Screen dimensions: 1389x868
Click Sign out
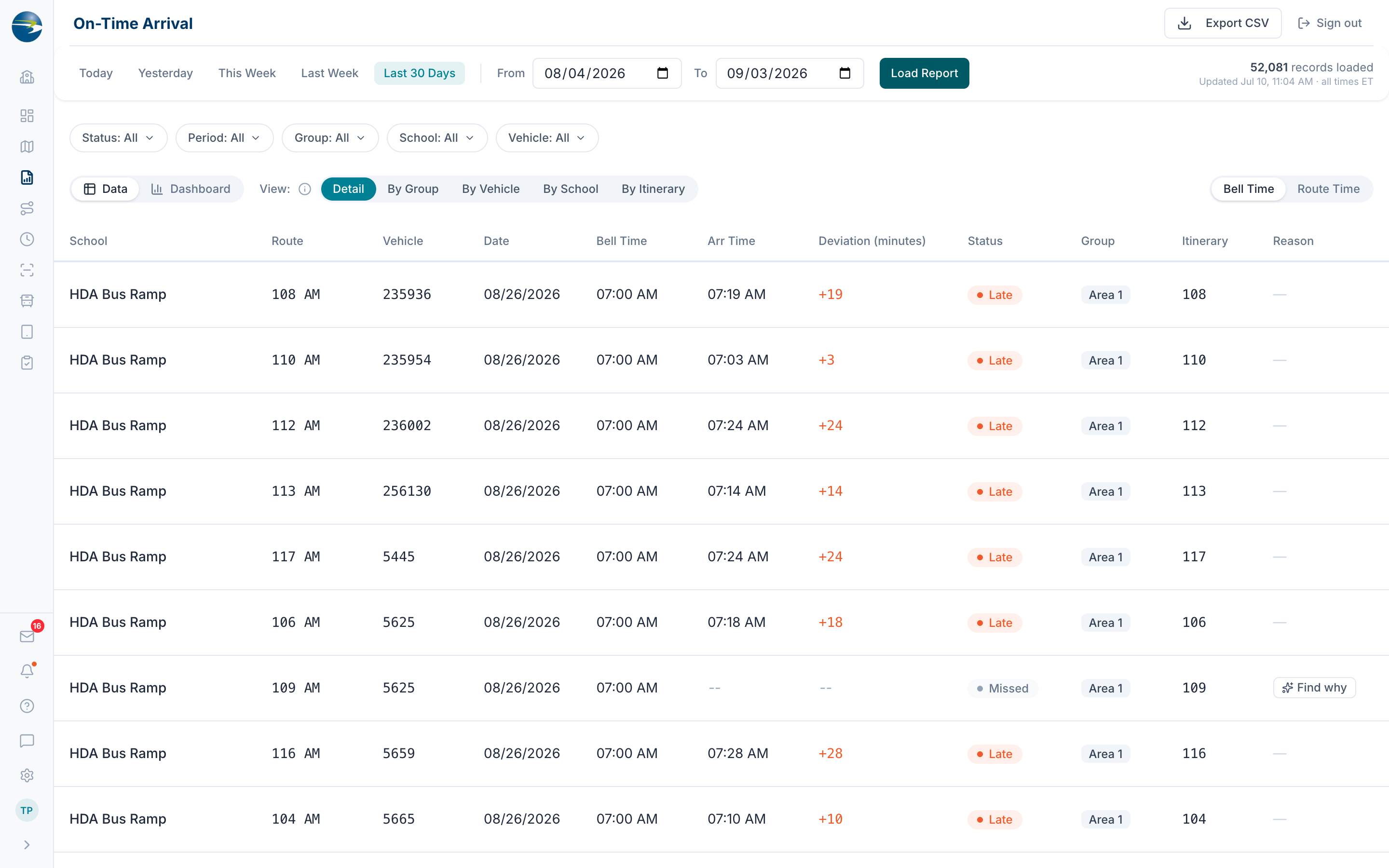pos(1329,23)
